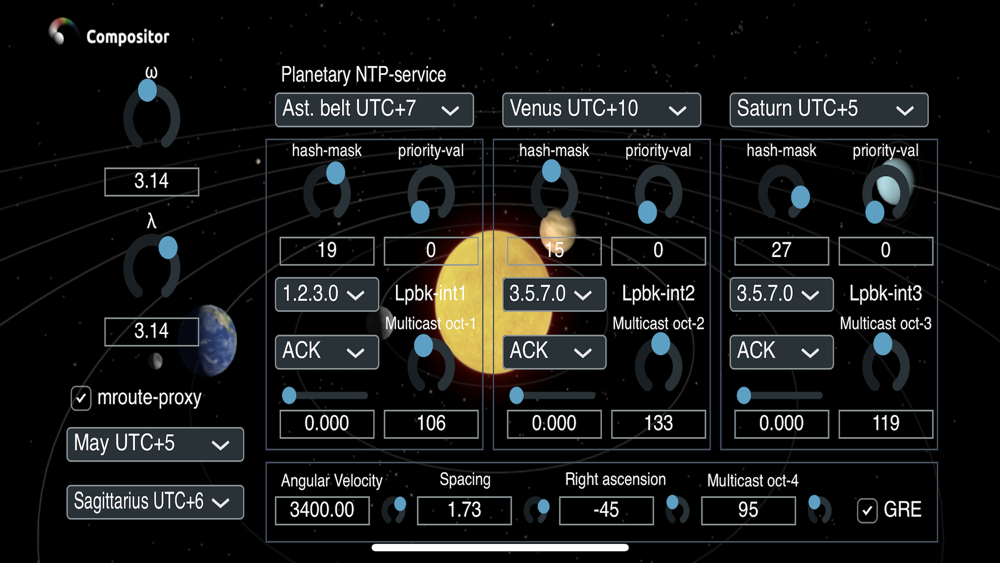Click the Multicast oct-4 mini knob
This screenshot has width=1000, height=563.
point(820,509)
